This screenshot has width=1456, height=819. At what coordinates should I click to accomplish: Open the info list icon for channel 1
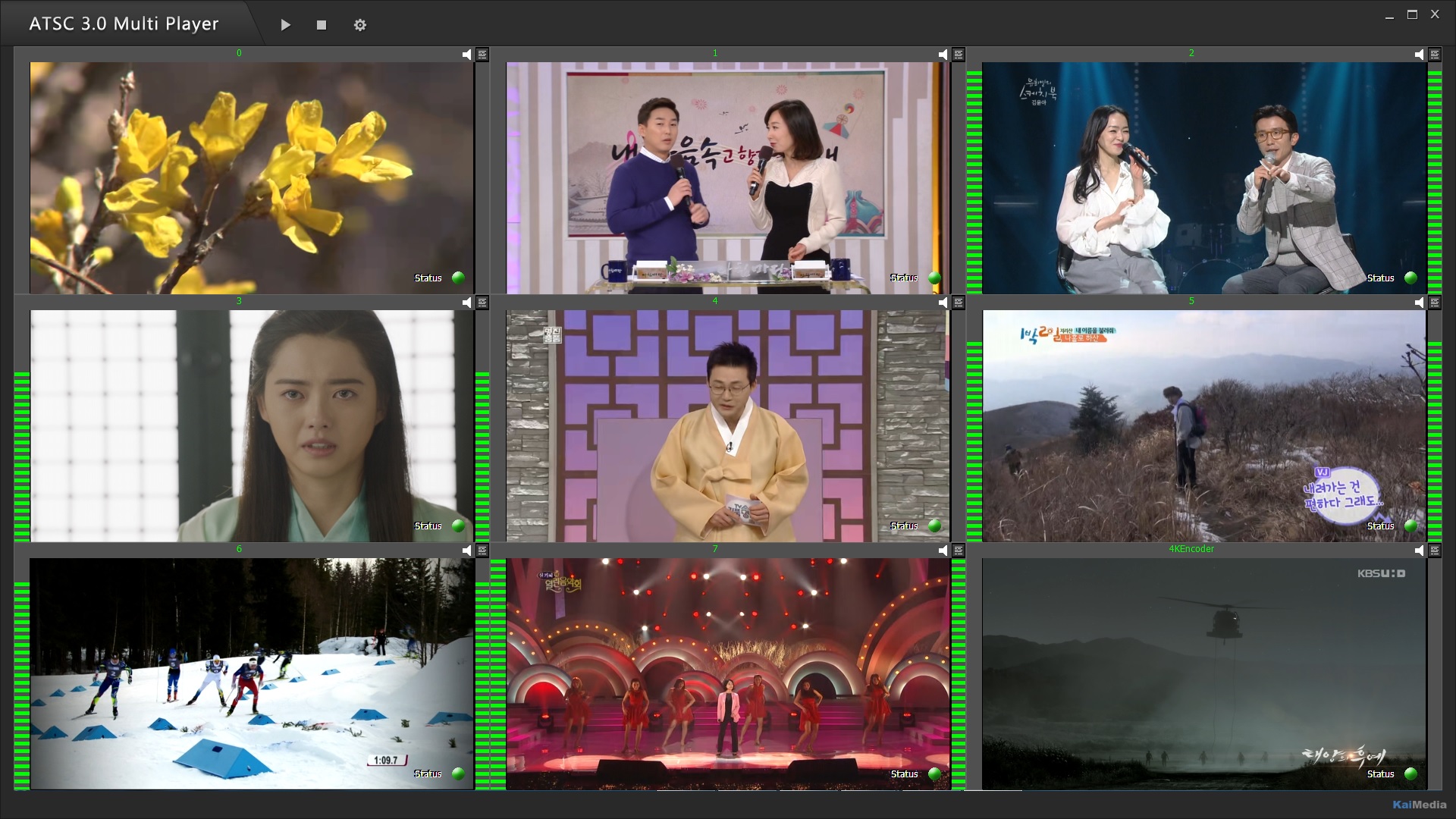pyautogui.click(x=959, y=55)
